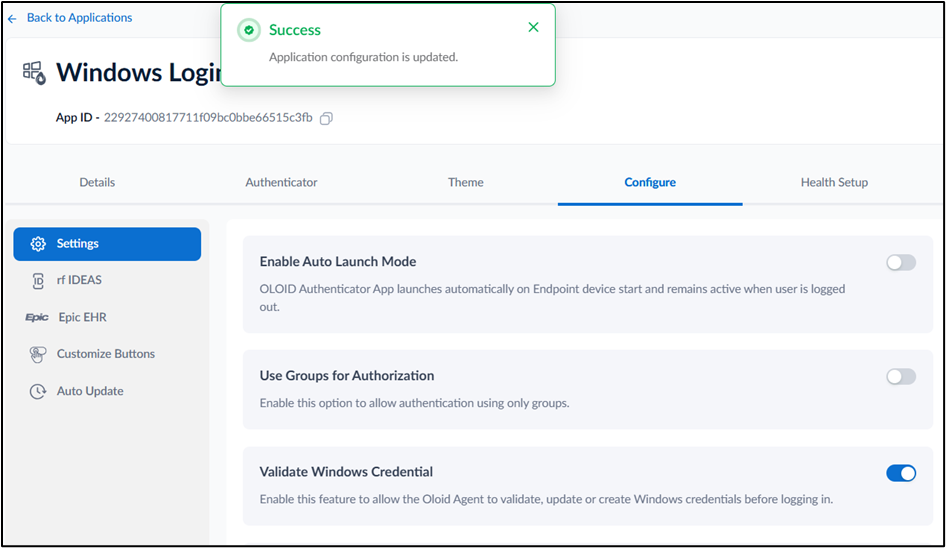This screenshot has height=548, width=946.
Task: Click the 'Enable this option to allow authentication' description
Action: (x=414, y=403)
